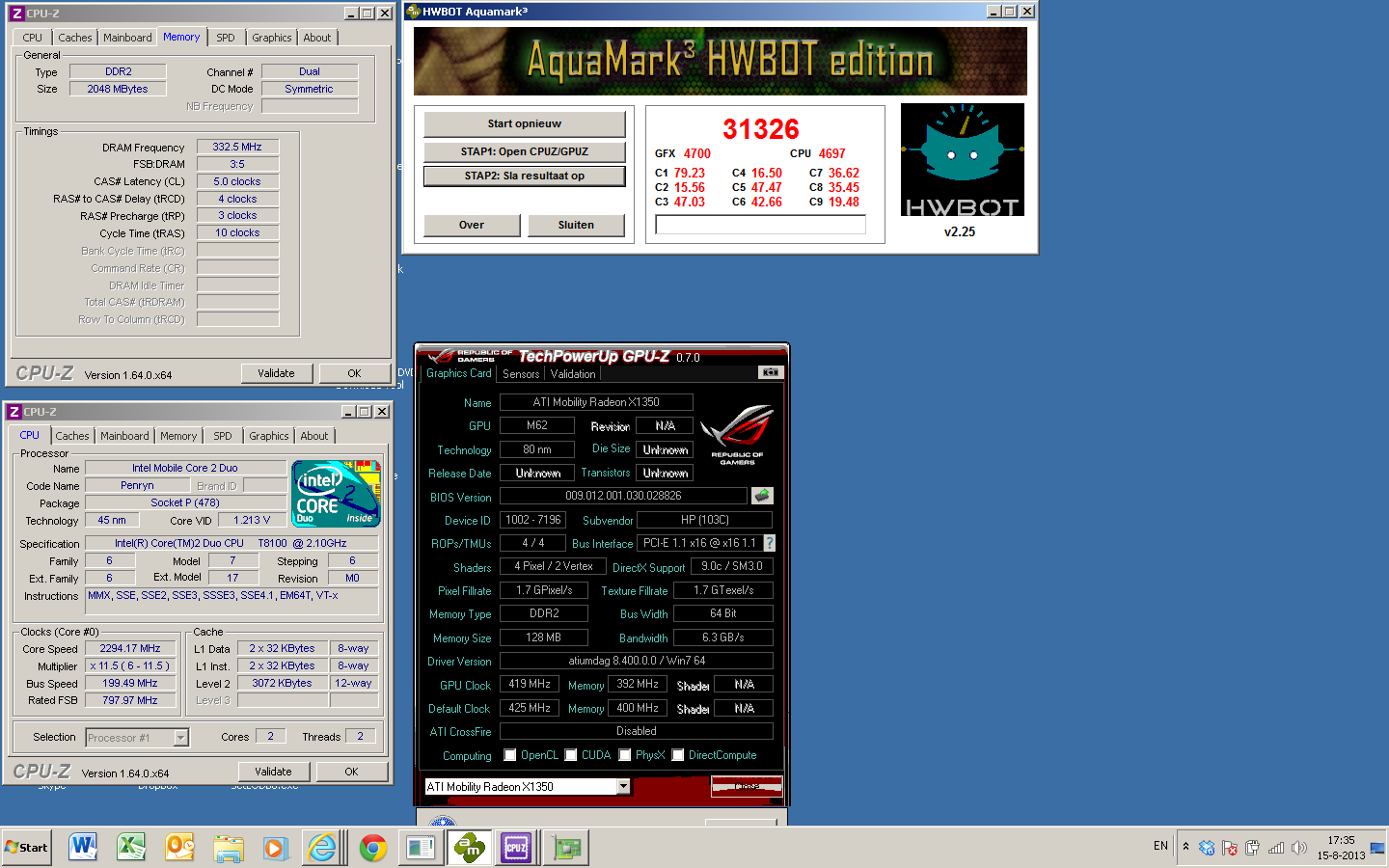Click STAP1: Open CPUZ/GPUZ button
Viewport: 1389px width, 868px height.
pos(525,151)
